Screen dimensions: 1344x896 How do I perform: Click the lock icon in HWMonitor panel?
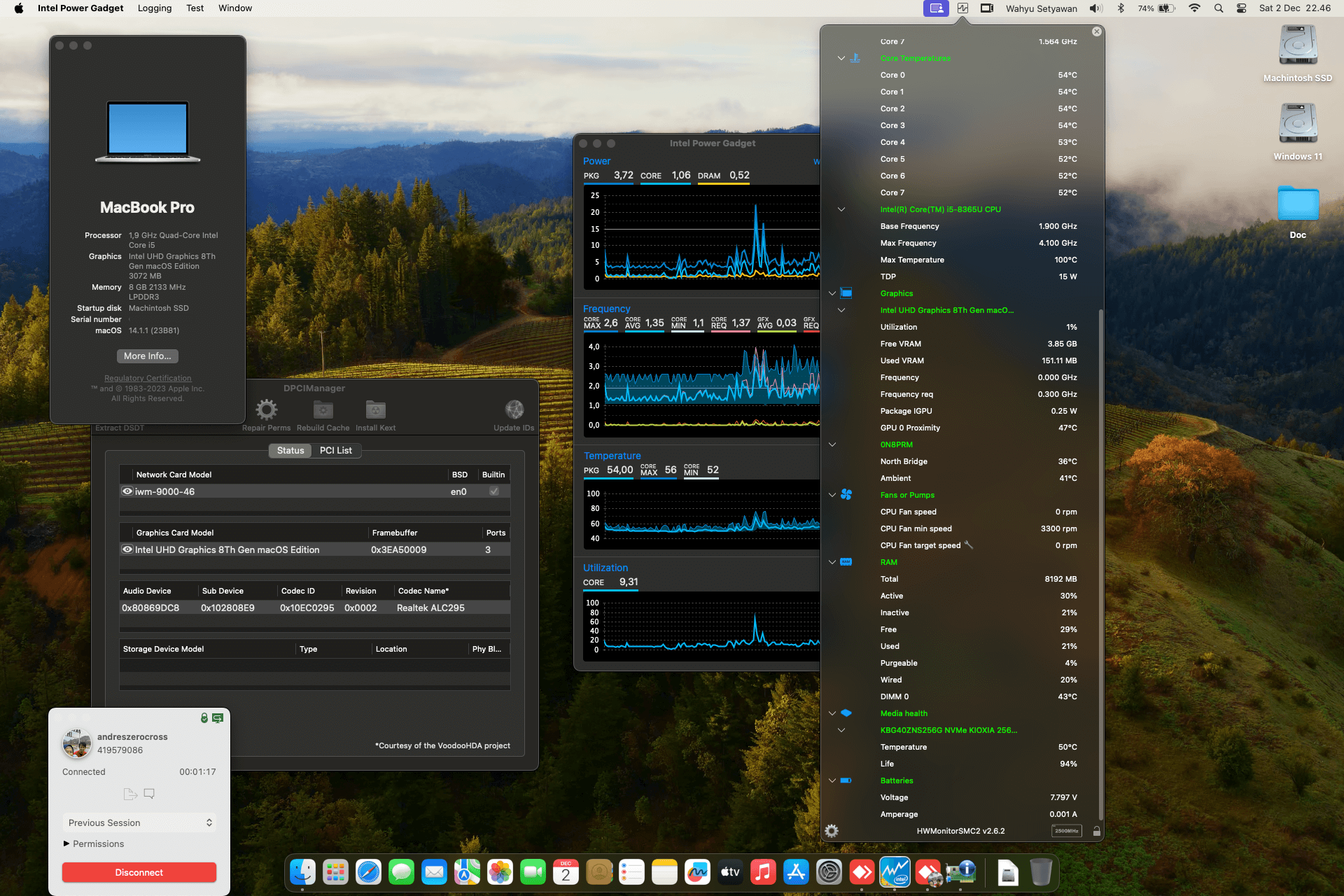[x=1096, y=831]
